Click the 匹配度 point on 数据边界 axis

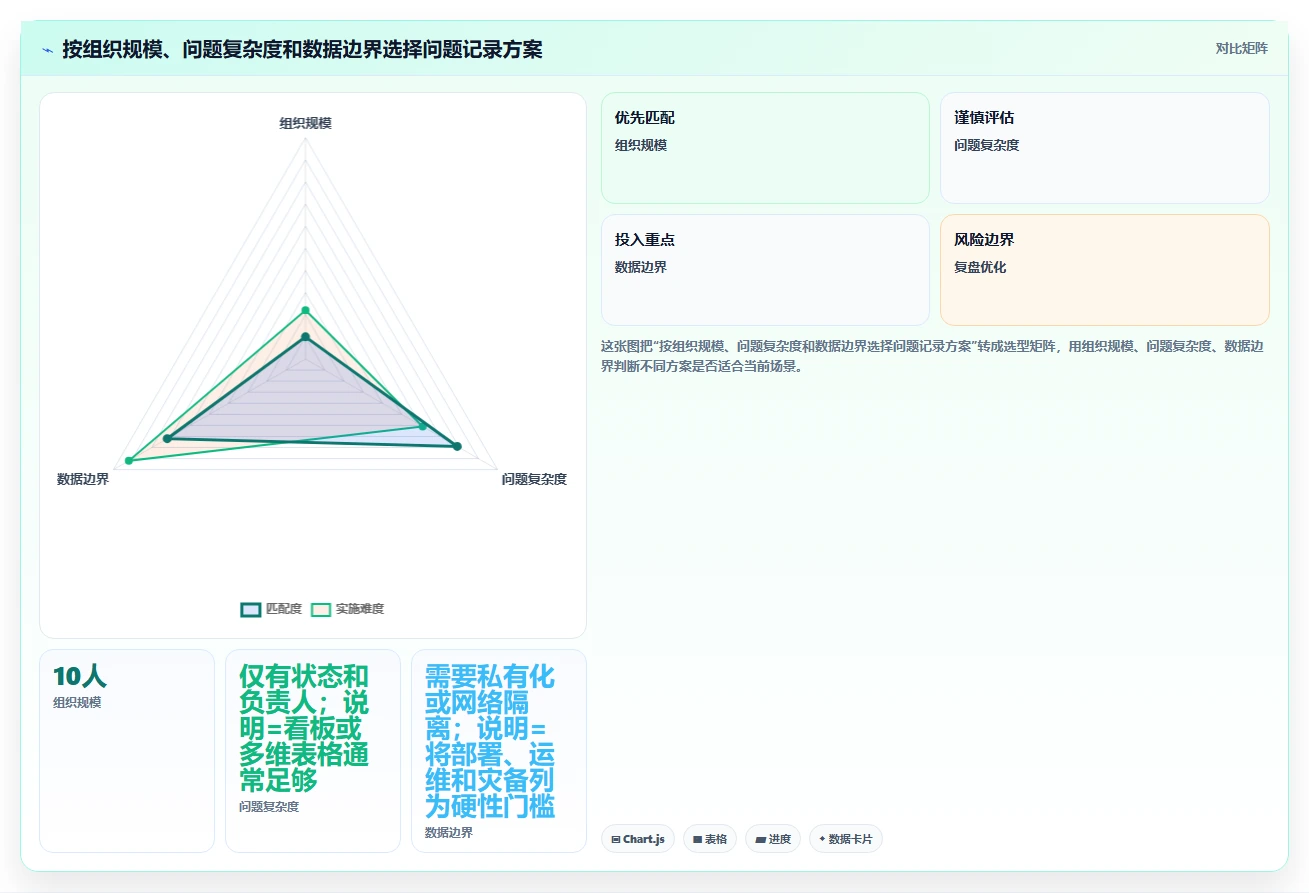tap(167, 439)
